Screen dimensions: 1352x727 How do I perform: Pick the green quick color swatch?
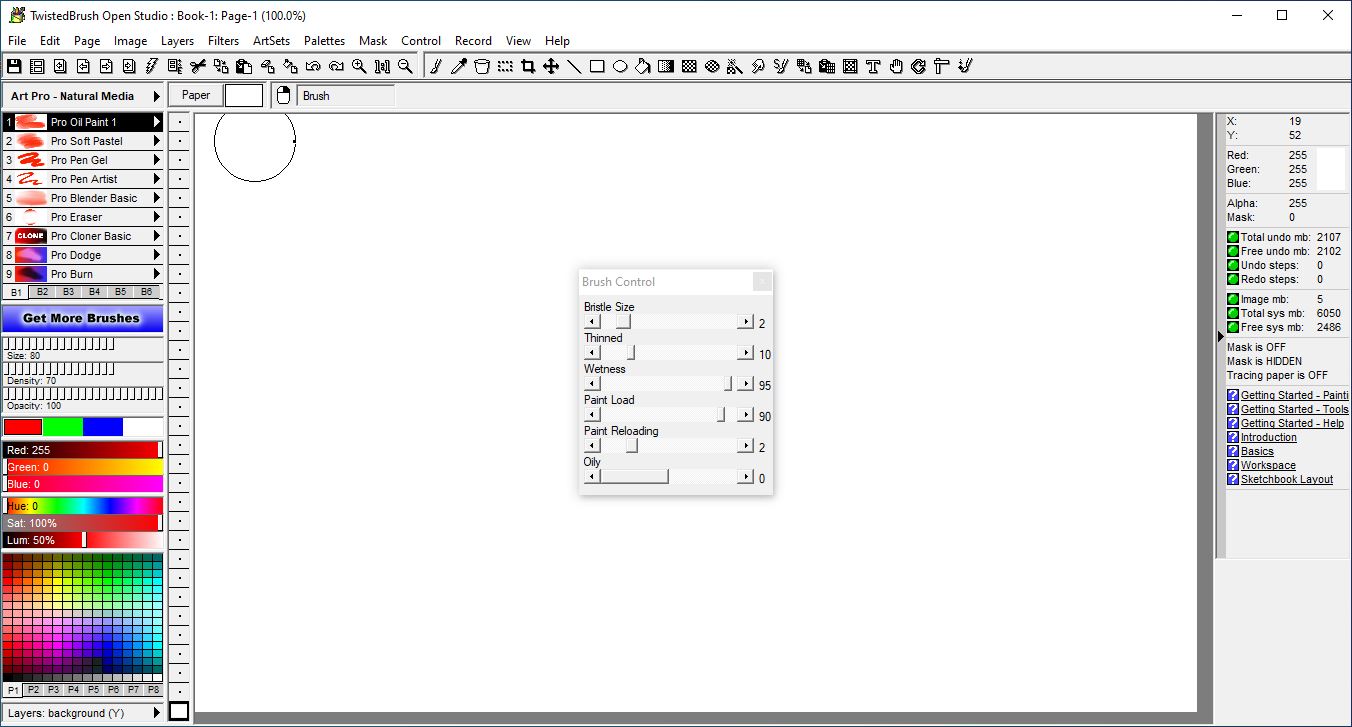(62, 427)
